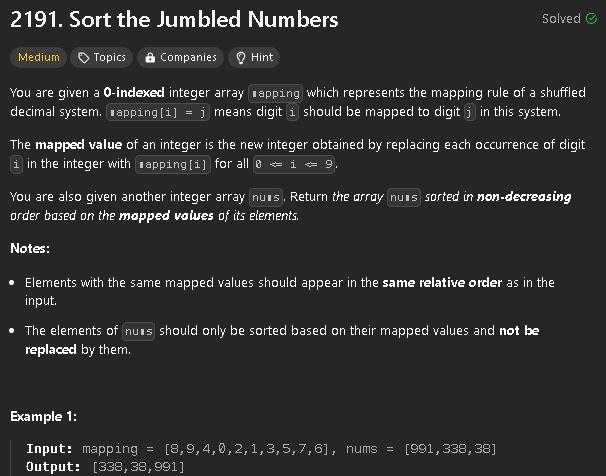The image size is (606, 476).
Task: Click the Output line [338,38,991]
Action: pos(105,467)
